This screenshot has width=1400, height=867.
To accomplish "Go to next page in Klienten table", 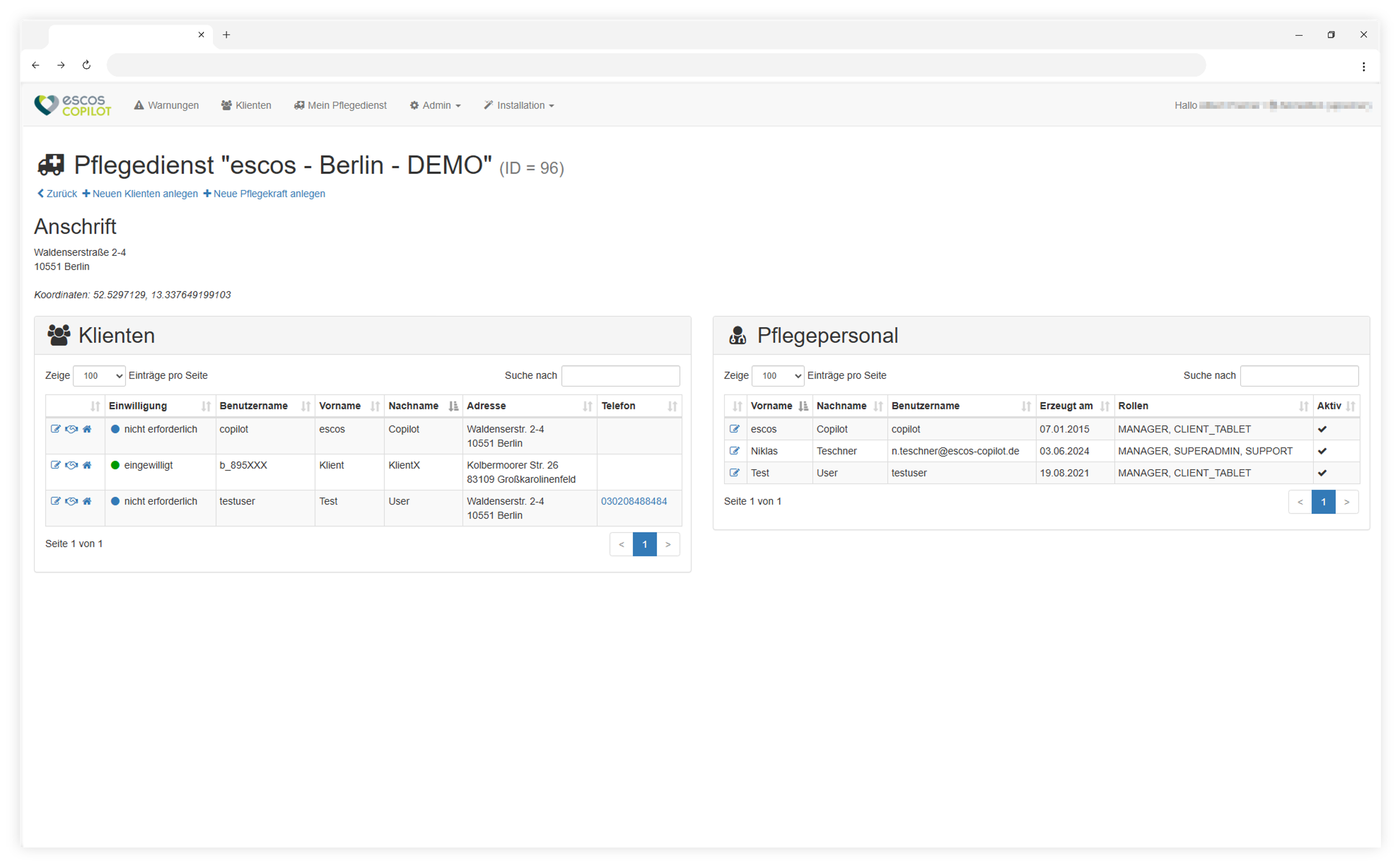I will click(668, 544).
